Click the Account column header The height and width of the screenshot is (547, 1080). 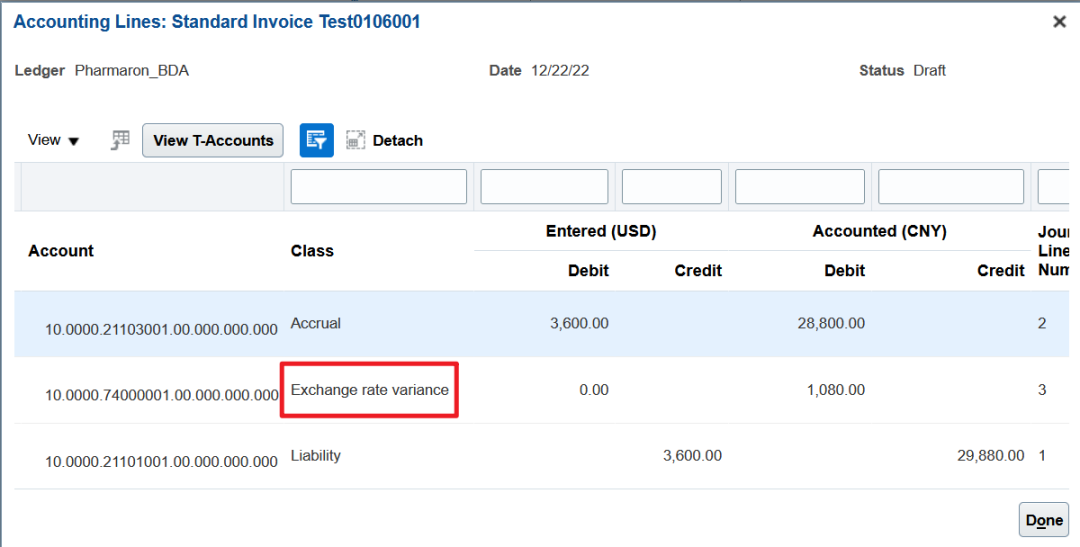pos(61,251)
